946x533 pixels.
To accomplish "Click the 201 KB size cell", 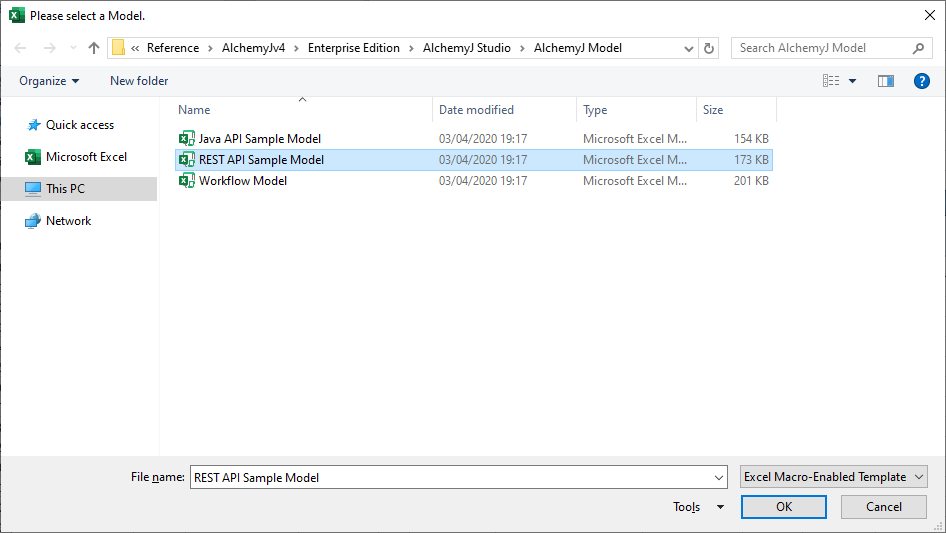I will click(751, 181).
